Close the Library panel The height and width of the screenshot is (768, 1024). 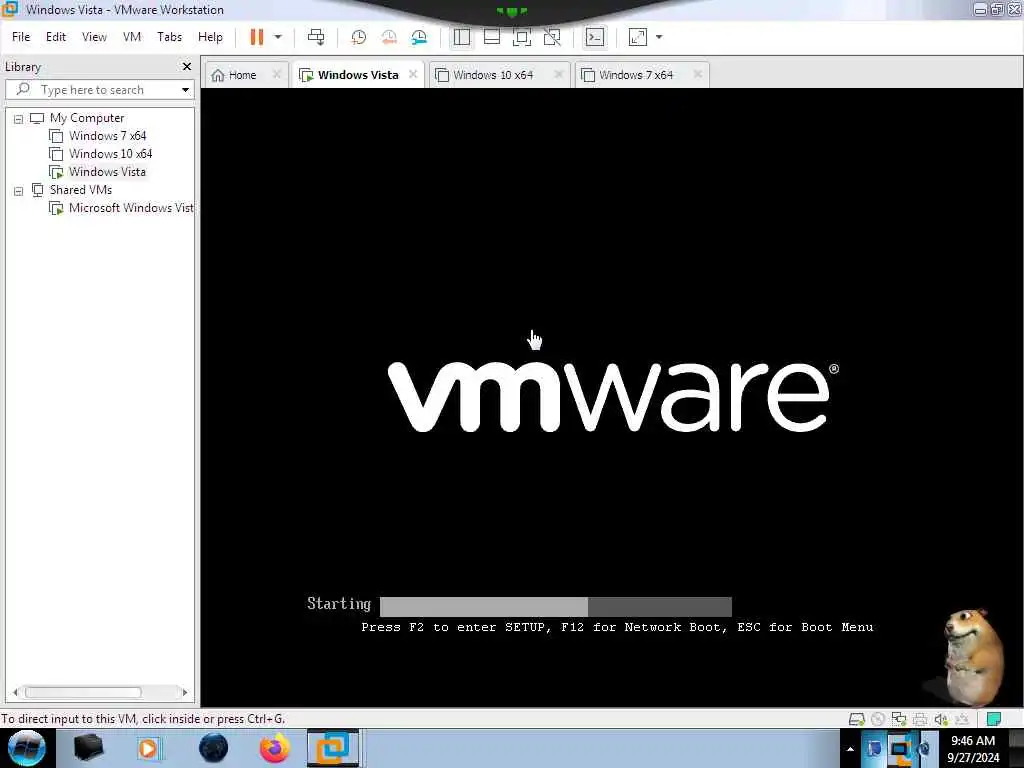pyautogui.click(x=187, y=67)
